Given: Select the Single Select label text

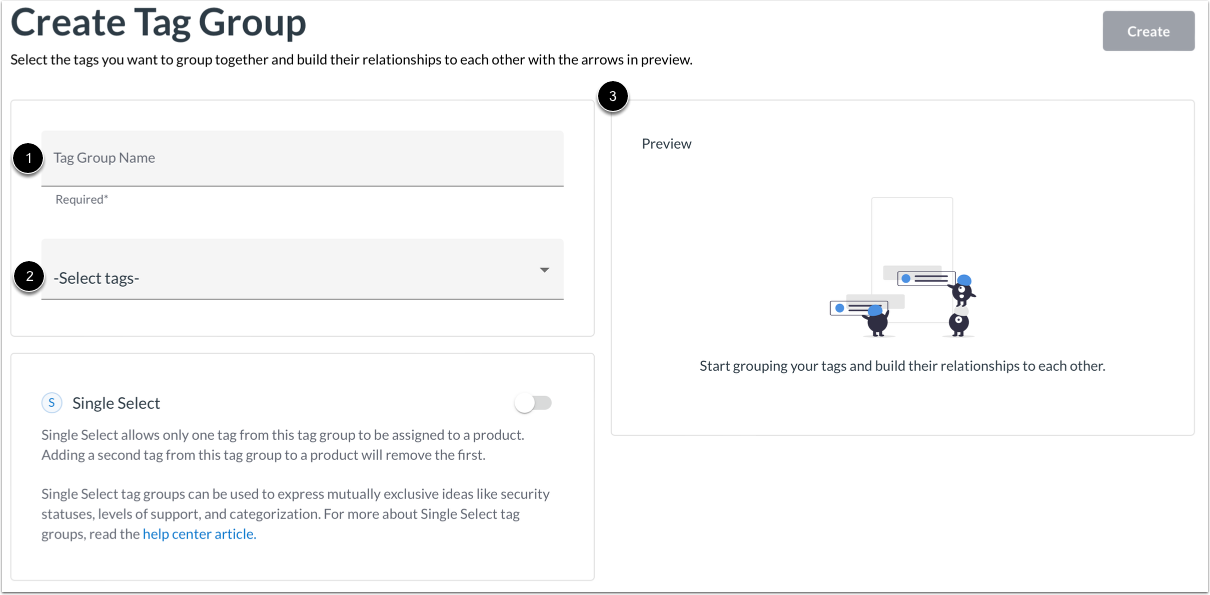Looking at the screenshot, I should click(x=115, y=402).
